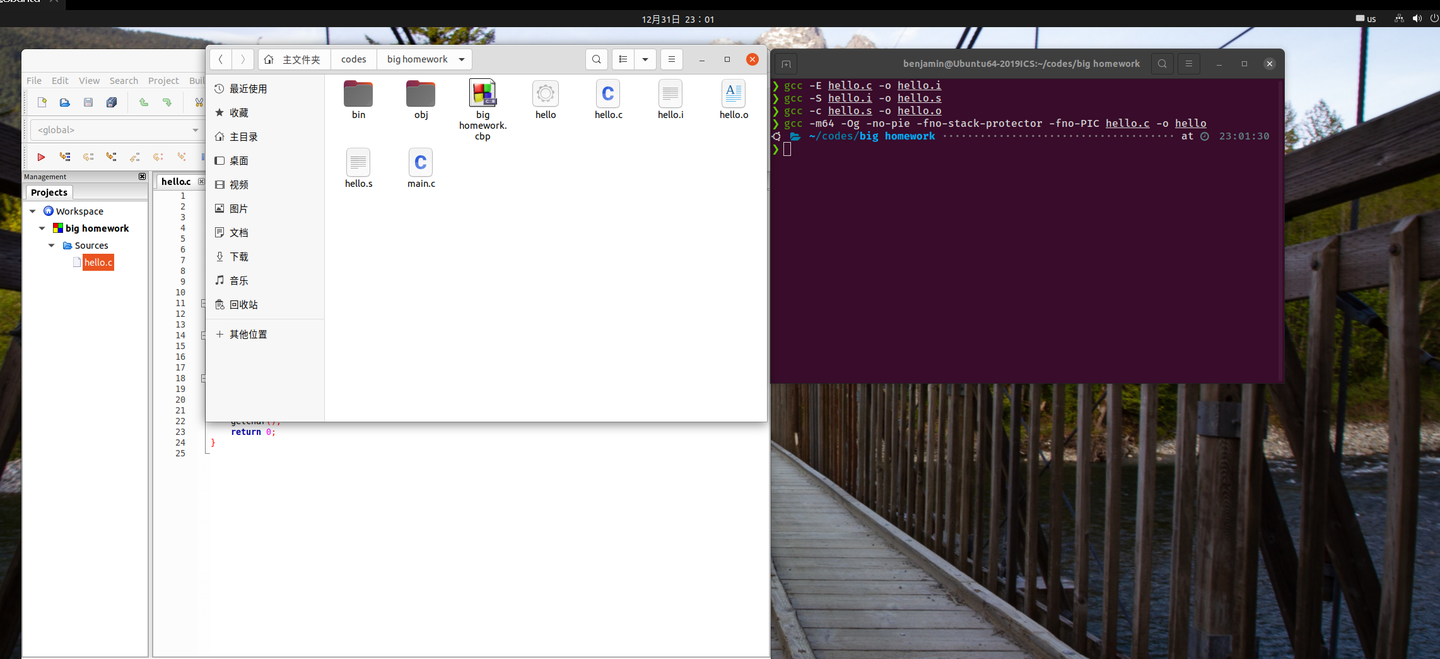Open File menu in Code::Blocks
This screenshot has width=1440, height=659.
coord(34,81)
